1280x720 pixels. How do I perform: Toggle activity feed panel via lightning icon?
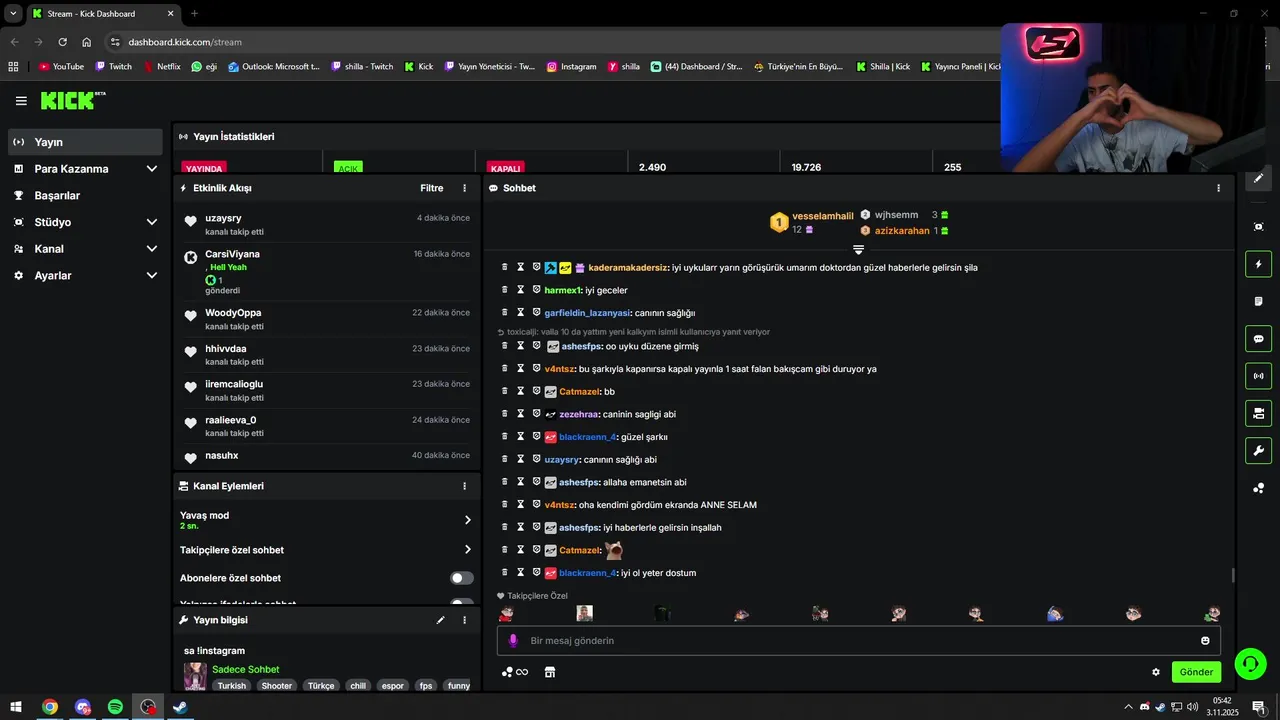[1259, 264]
